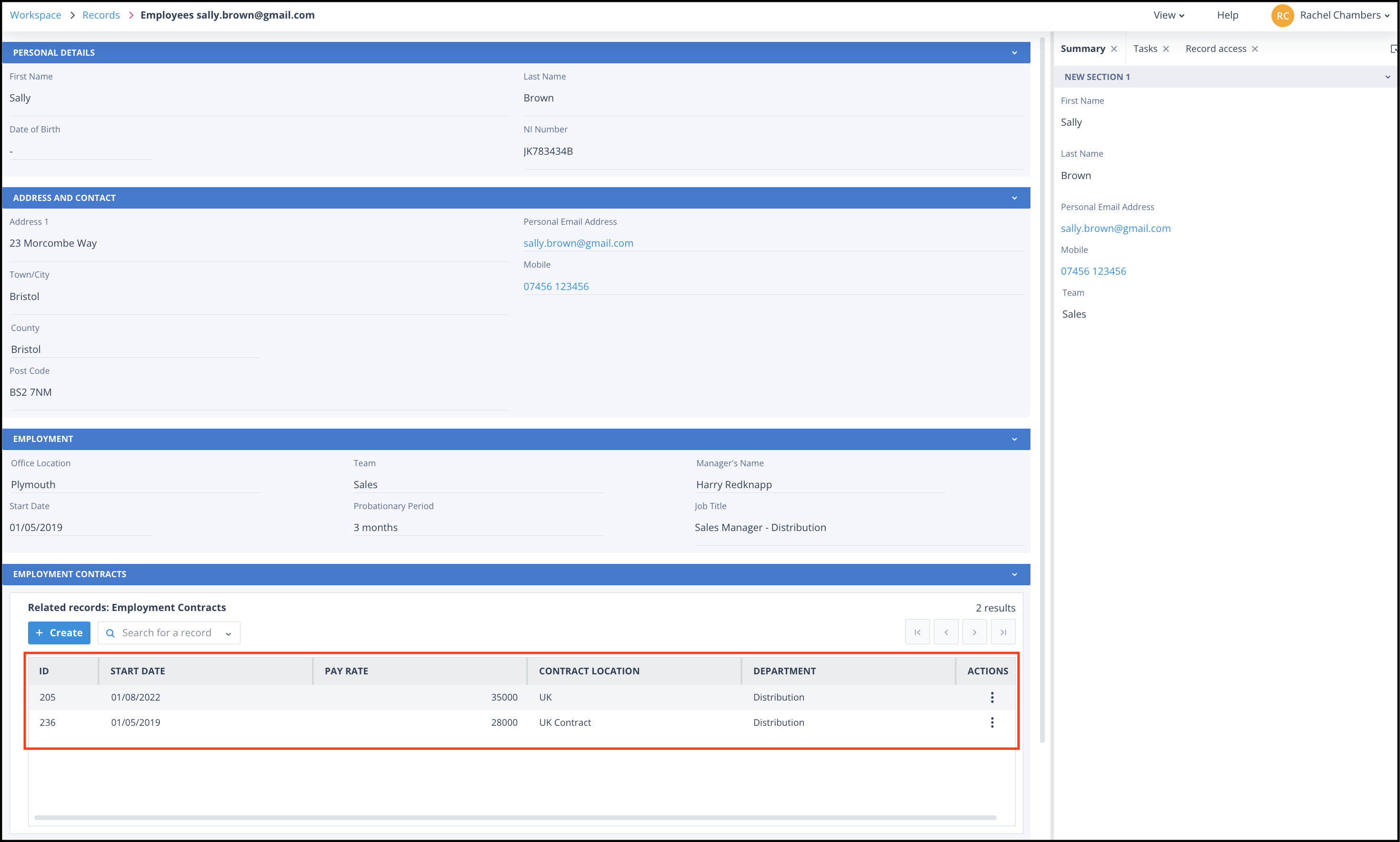Click pay rate 28000 cell
This screenshot has height=842, width=1400.
[504, 722]
